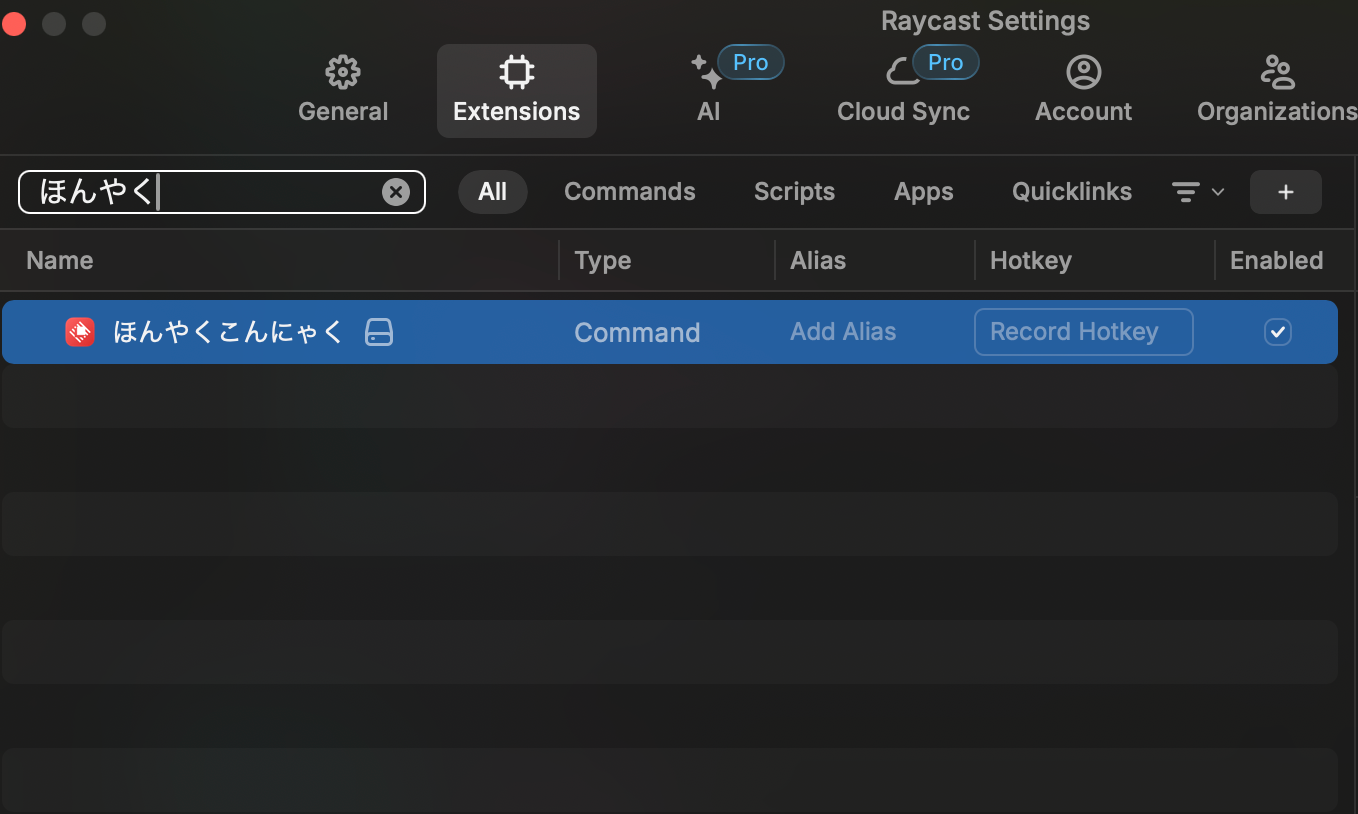
Task: Click Add Alias for ほんやくこんにゃく
Action: coord(843,332)
